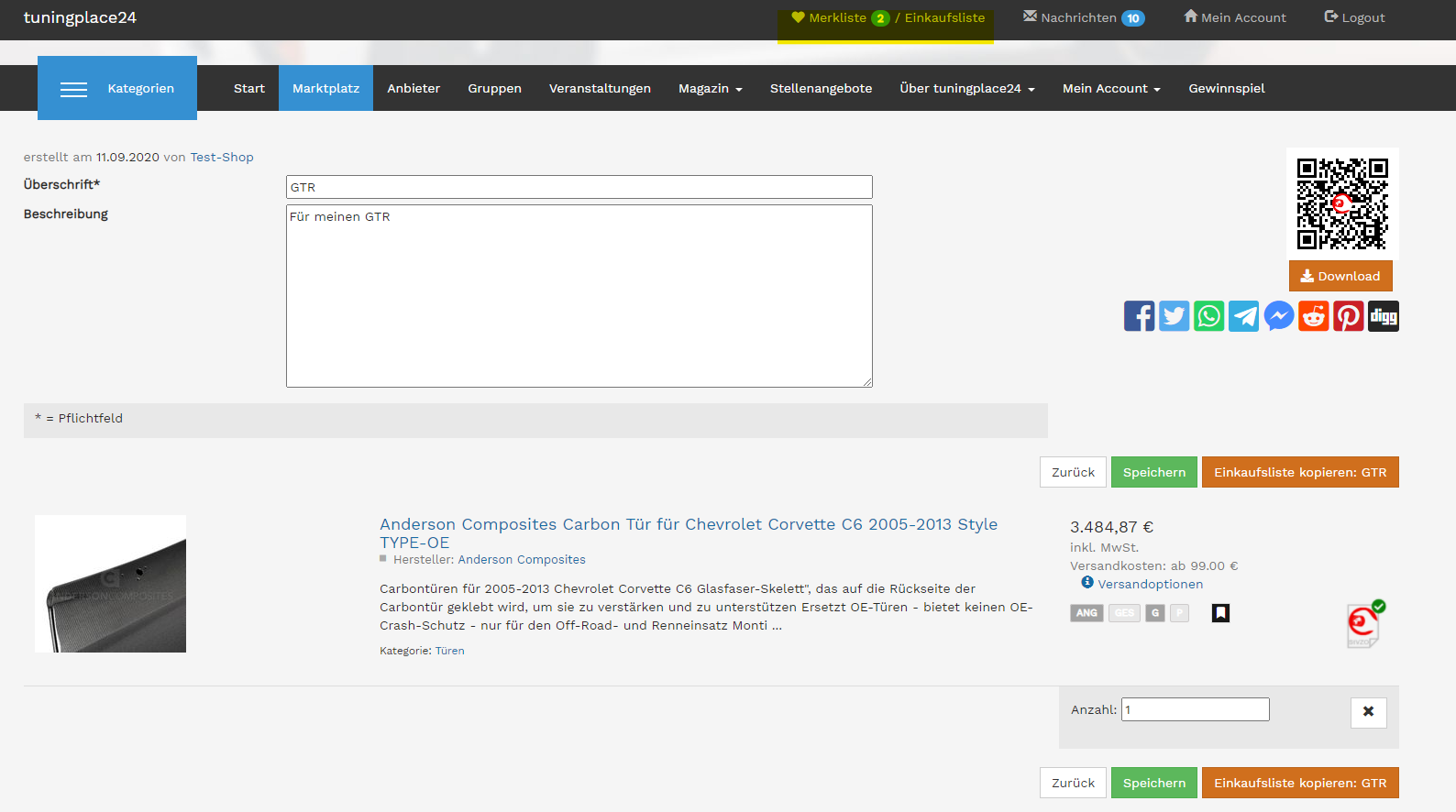Select Marktplatz tab
This screenshot has height=812, width=1456.
pyautogui.click(x=325, y=88)
